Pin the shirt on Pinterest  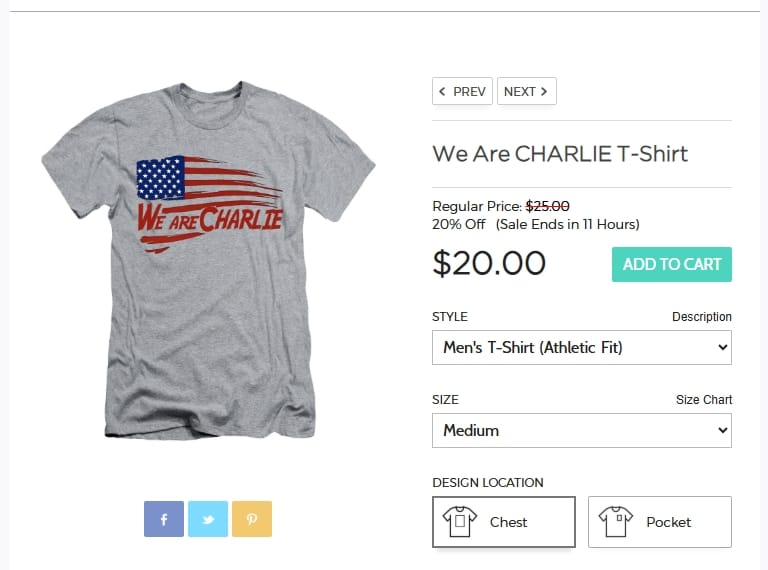point(252,519)
